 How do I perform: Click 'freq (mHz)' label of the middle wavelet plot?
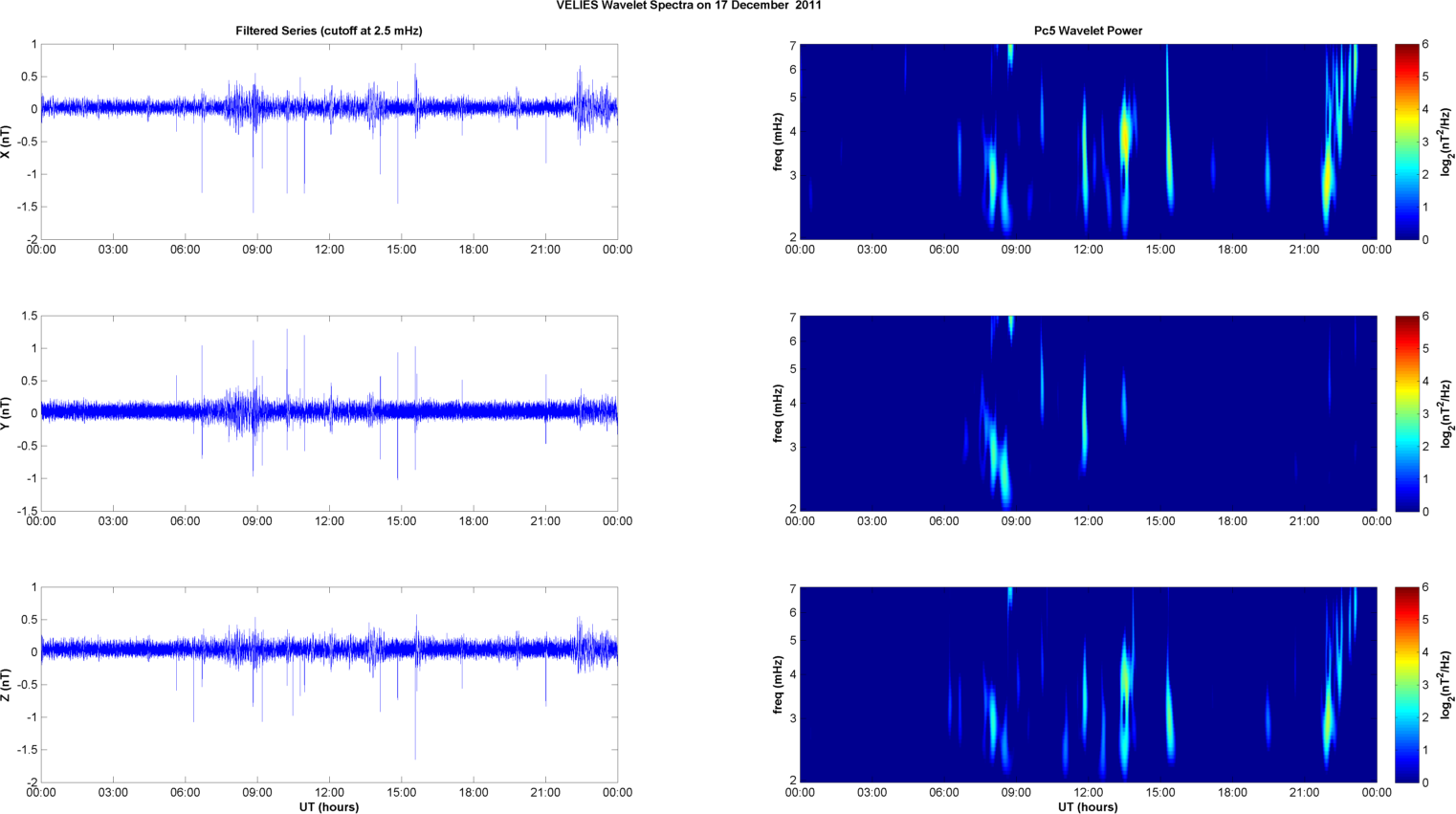(779, 413)
